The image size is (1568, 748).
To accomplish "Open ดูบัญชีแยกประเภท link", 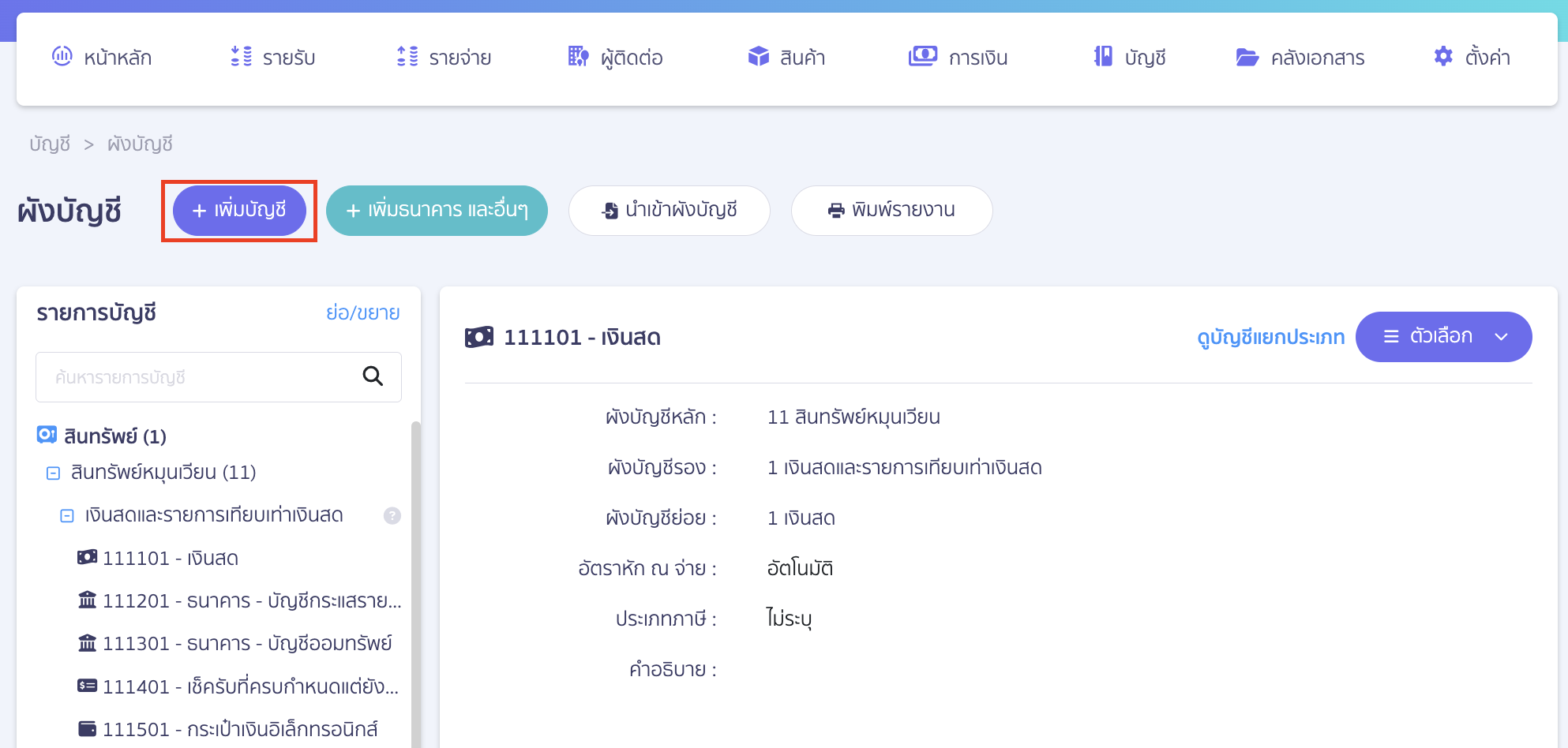I will tap(1270, 337).
